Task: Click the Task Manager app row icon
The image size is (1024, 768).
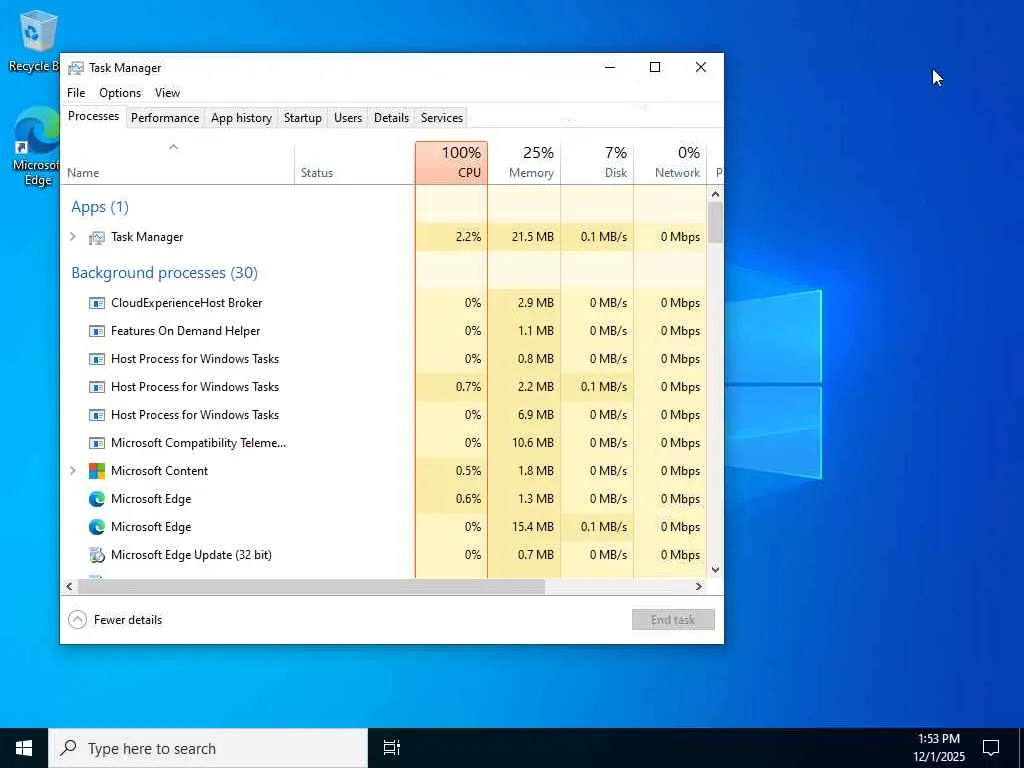Action: click(x=97, y=238)
